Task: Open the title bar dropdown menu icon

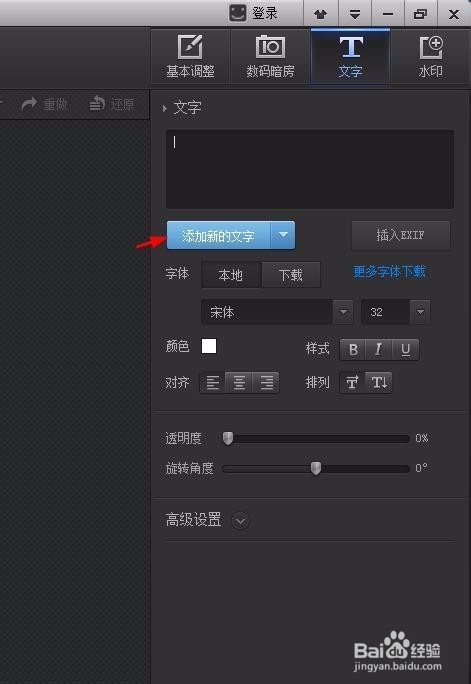Action: (x=355, y=14)
